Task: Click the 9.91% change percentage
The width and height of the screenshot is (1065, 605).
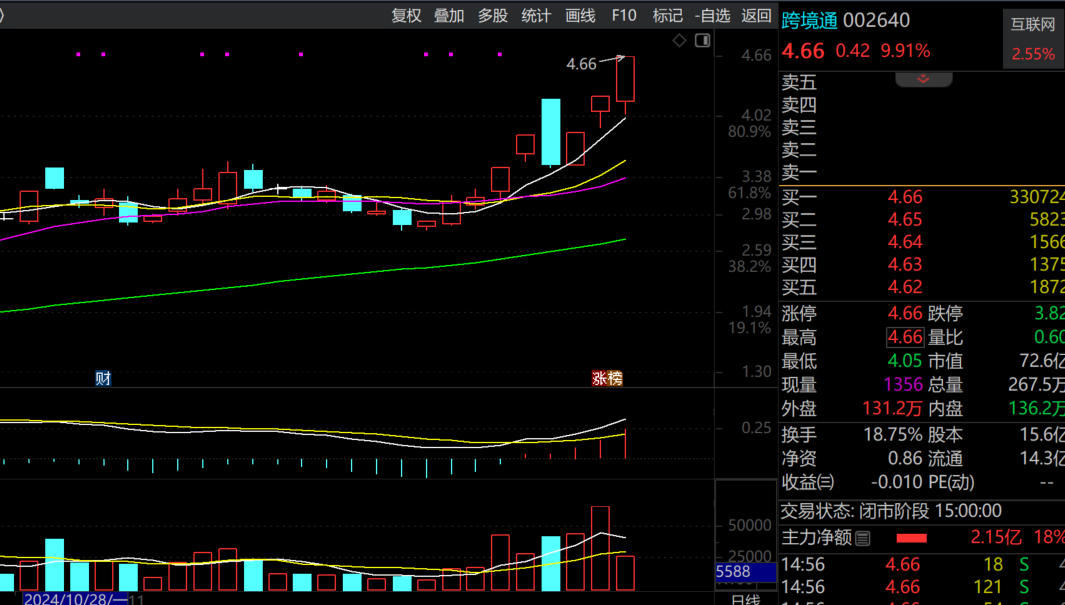Action: coord(905,51)
